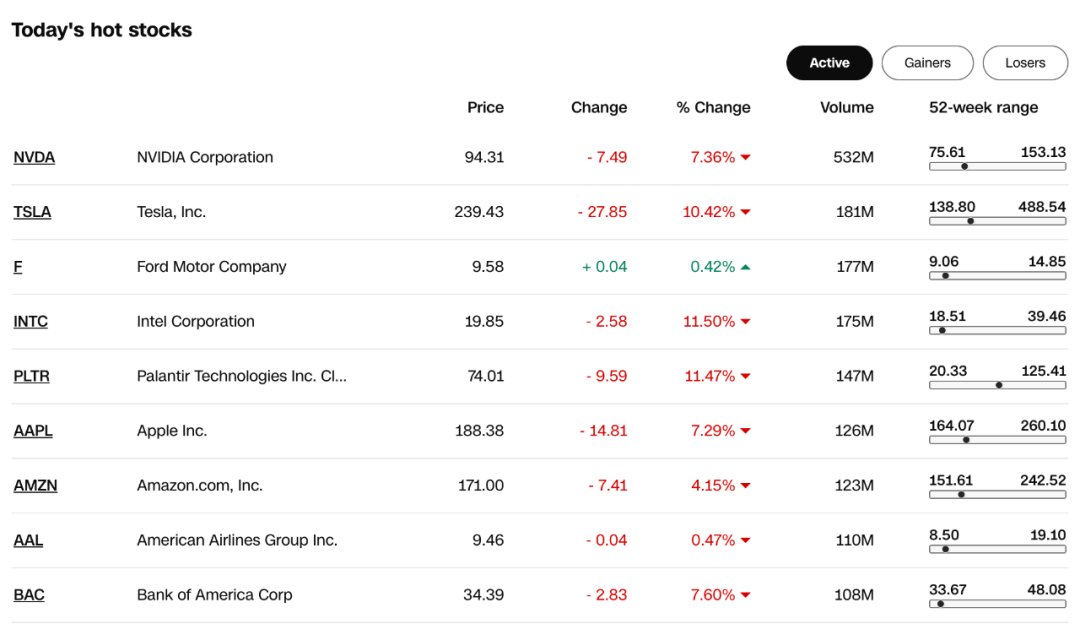Open the PLTR ticker link
This screenshot has height=624, width=1080.
click(32, 376)
